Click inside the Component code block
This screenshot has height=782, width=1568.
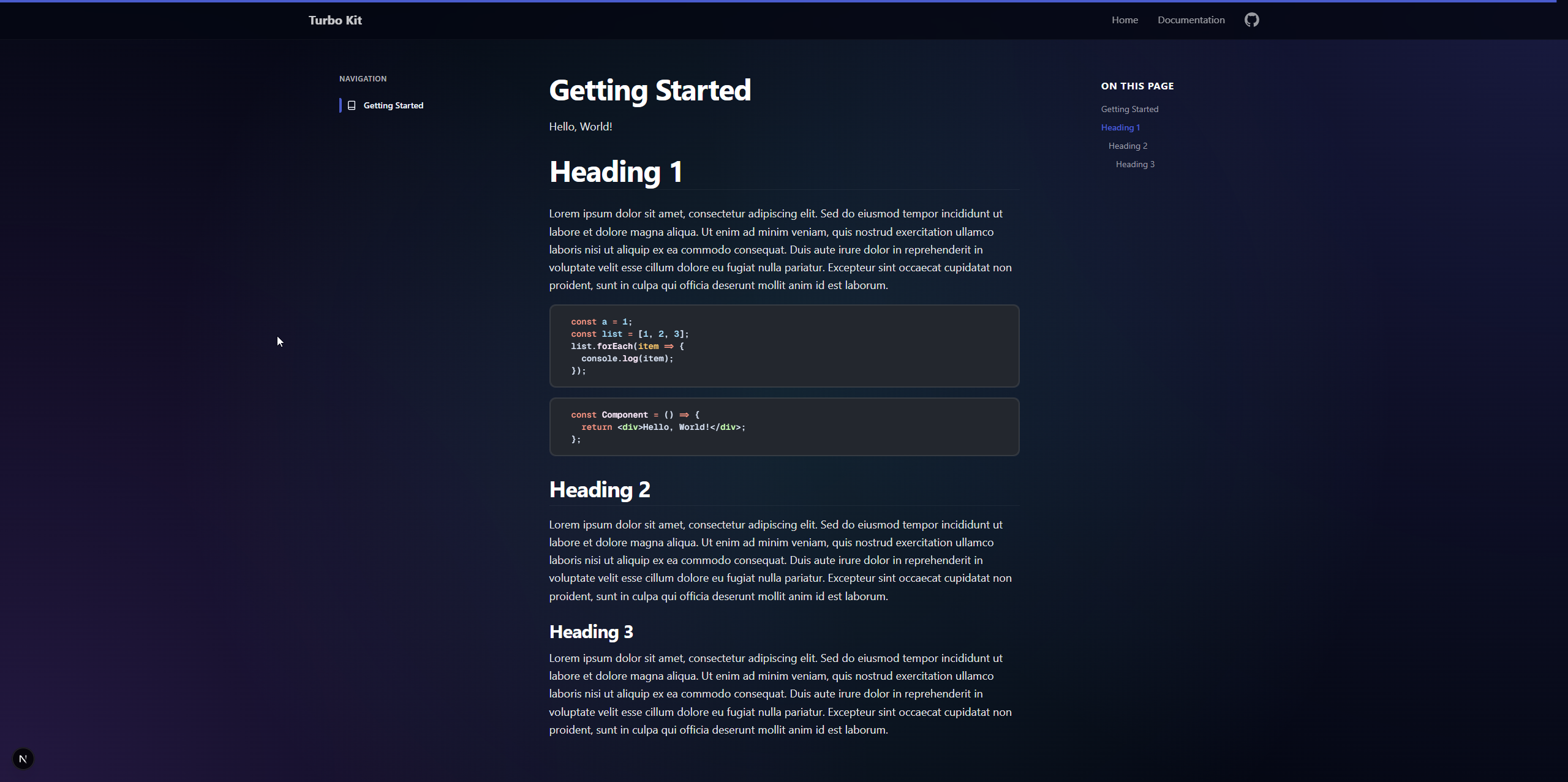(x=784, y=427)
